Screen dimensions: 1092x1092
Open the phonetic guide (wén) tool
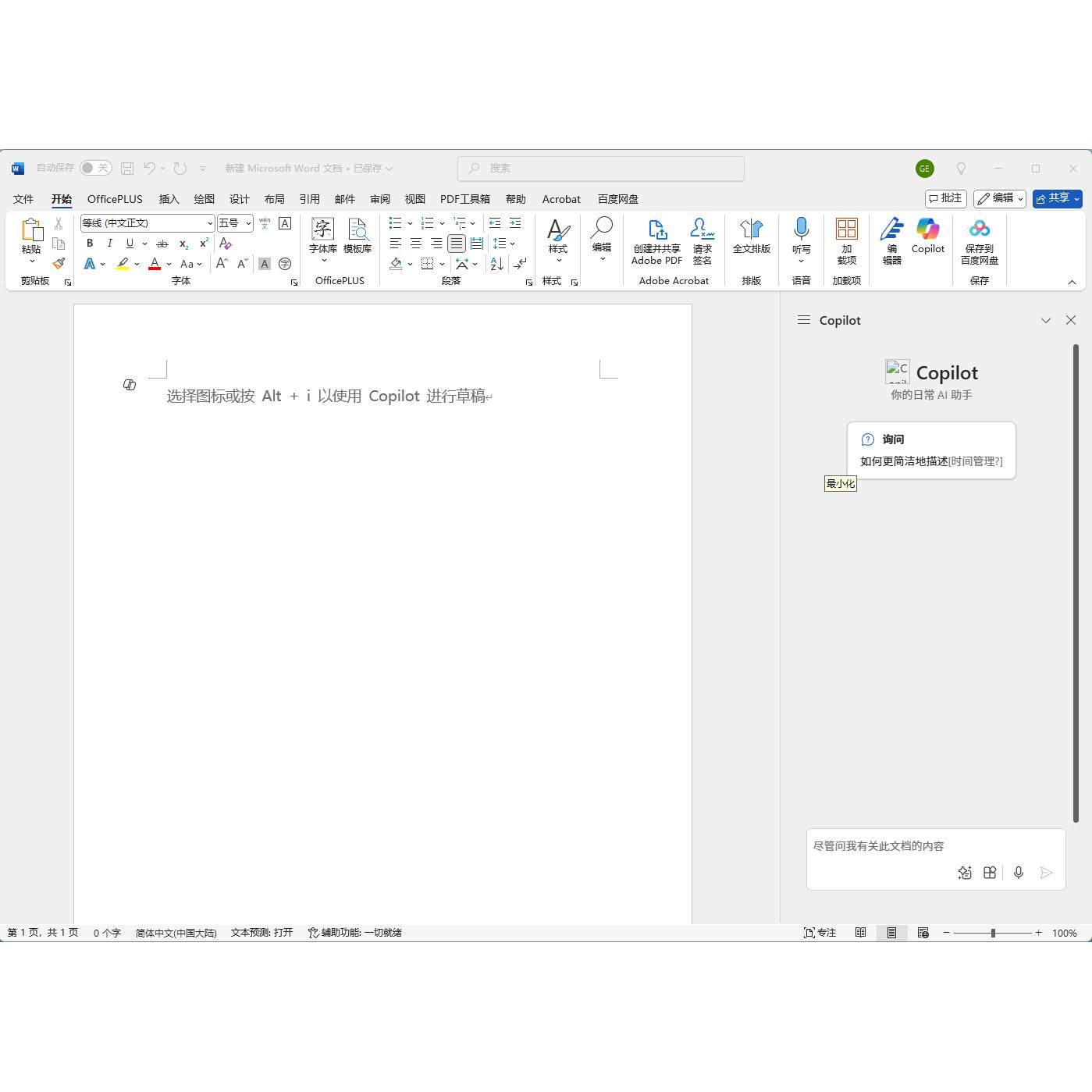265,223
